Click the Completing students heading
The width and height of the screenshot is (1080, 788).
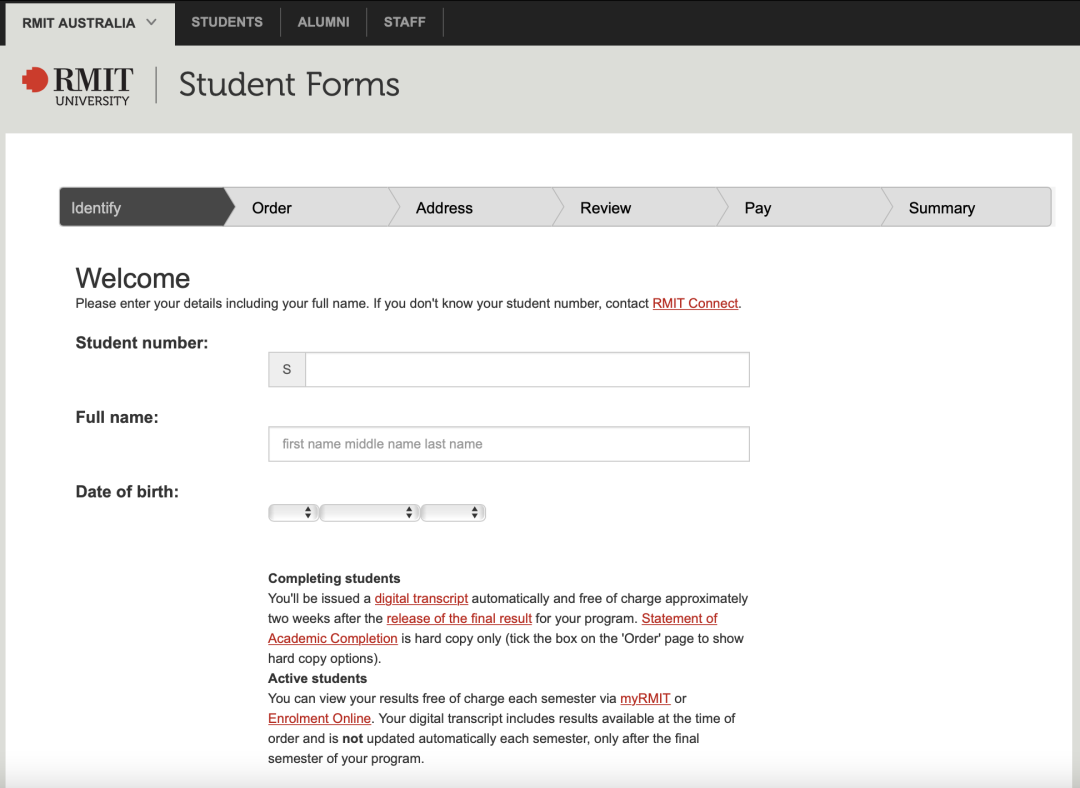[x=334, y=579]
